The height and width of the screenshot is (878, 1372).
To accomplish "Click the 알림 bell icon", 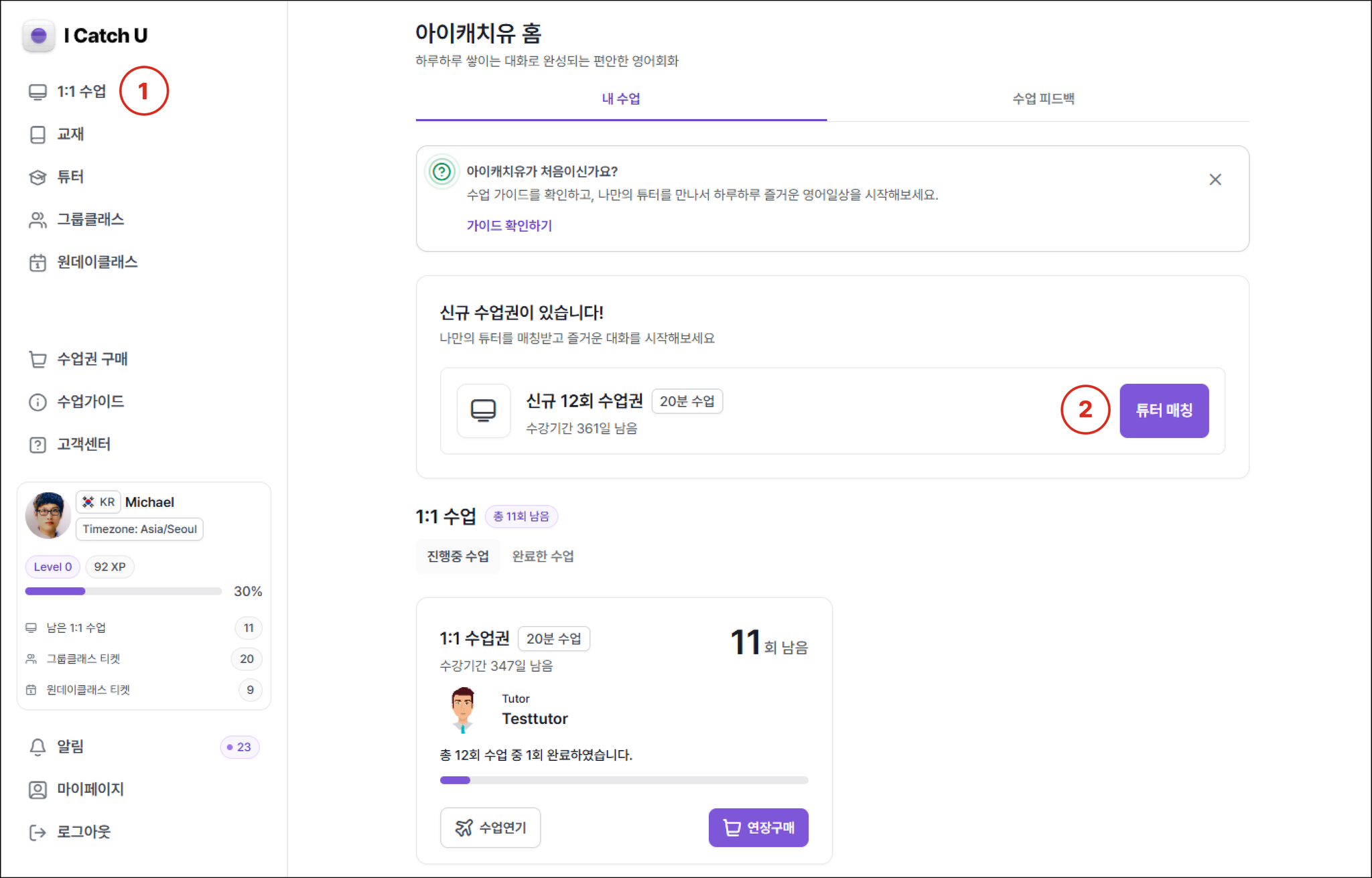I will pyautogui.click(x=38, y=747).
